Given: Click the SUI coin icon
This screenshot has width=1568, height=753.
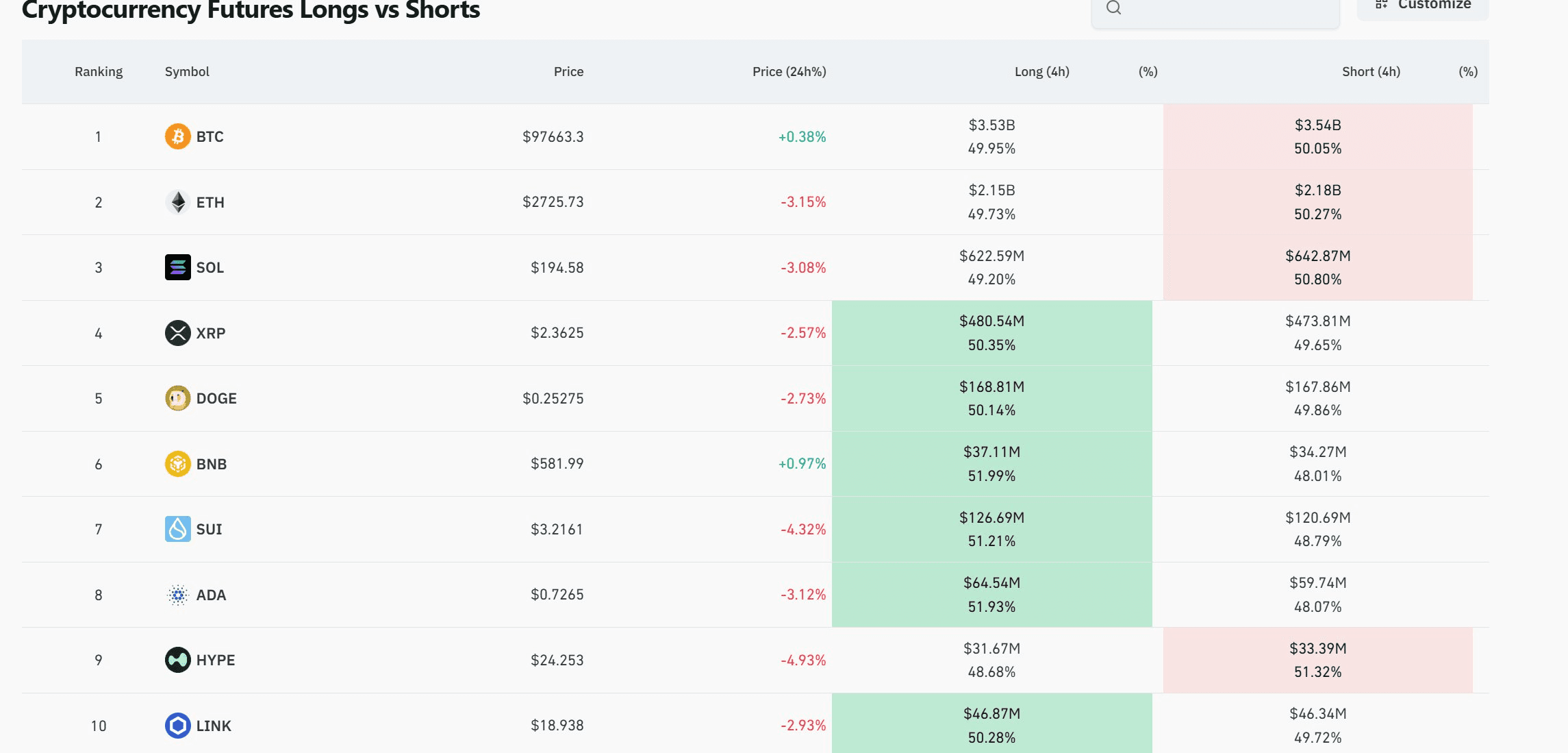Looking at the screenshot, I should [178, 529].
